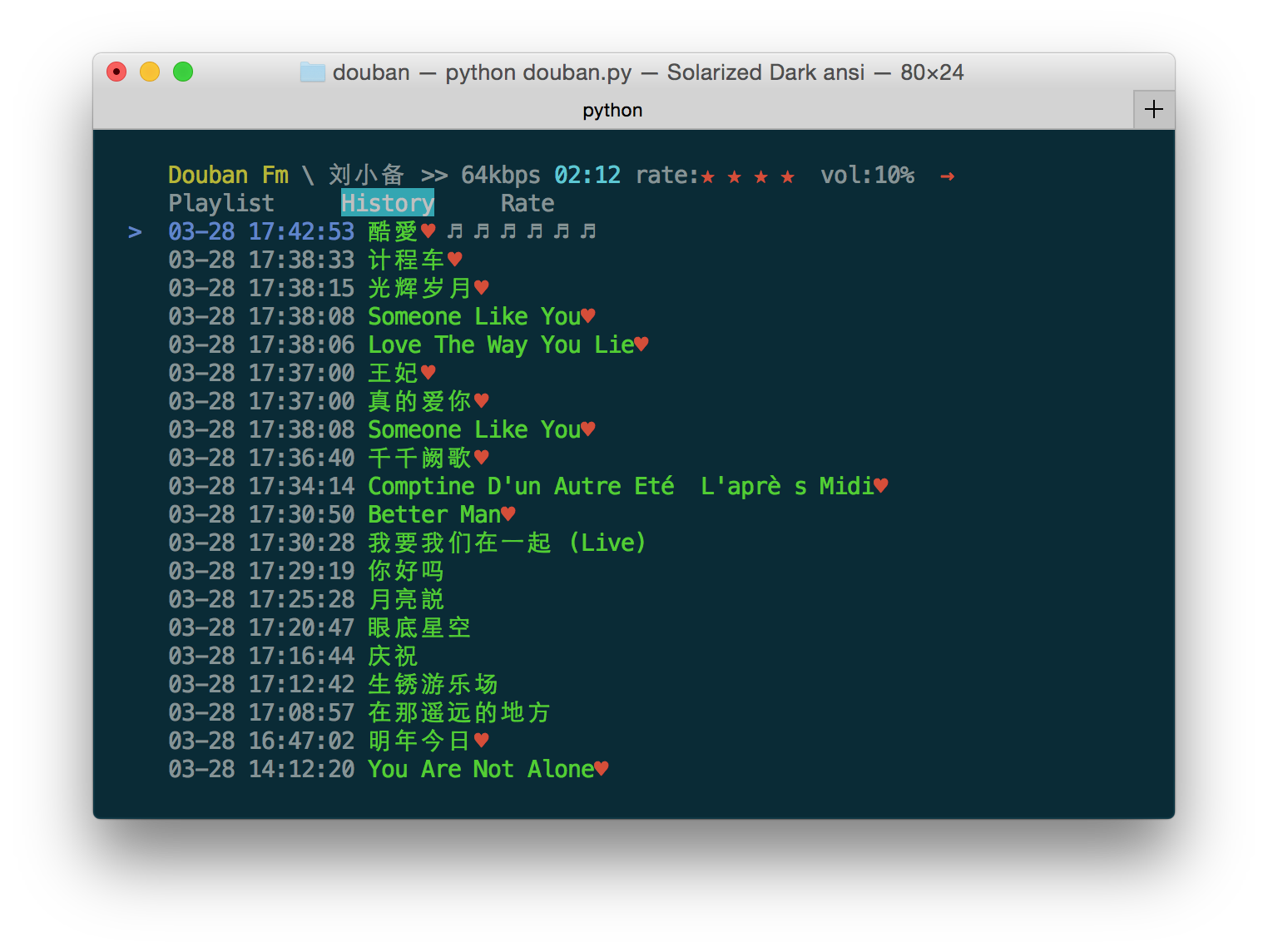
Task: Click the vol:10% volume indicator
Action: coord(867,175)
